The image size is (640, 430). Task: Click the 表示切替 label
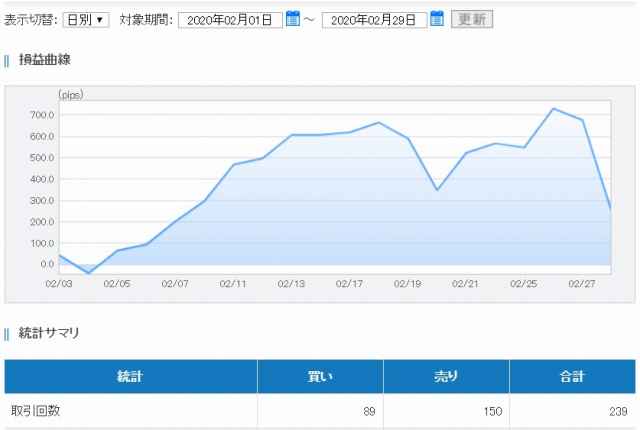(x=31, y=20)
